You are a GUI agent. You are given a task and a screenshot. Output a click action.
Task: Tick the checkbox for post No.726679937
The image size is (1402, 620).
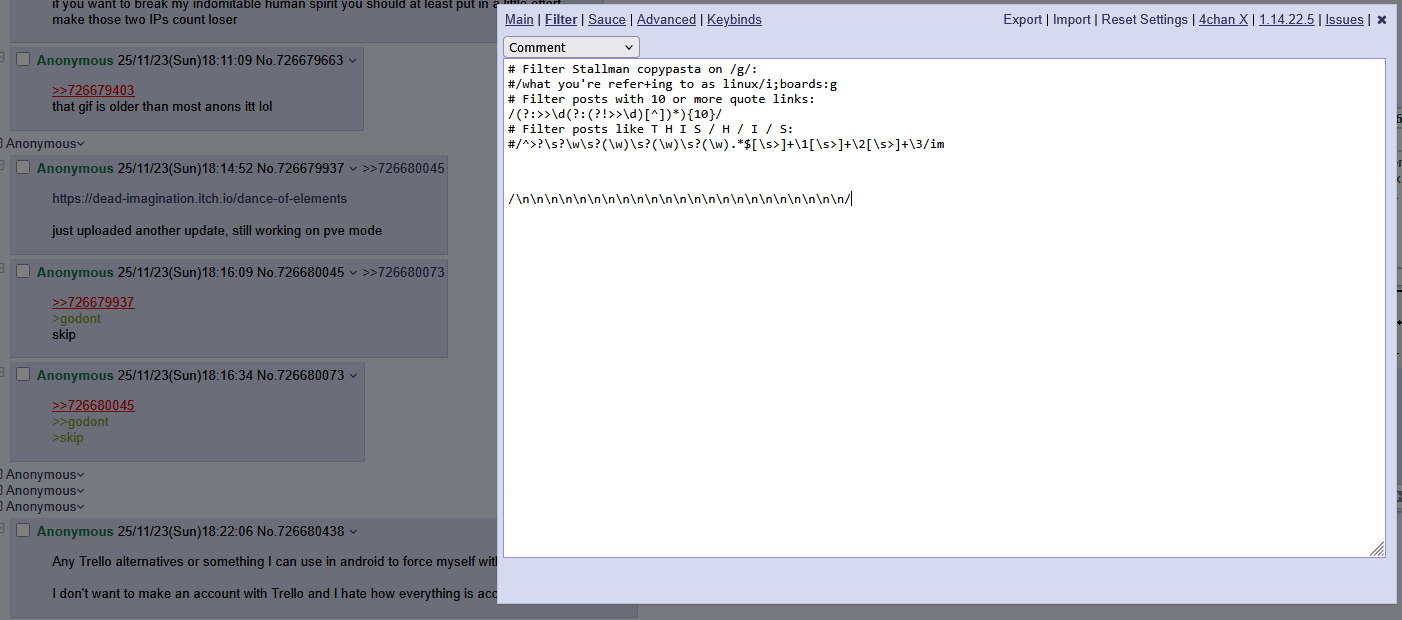pyautogui.click(x=24, y=168)
